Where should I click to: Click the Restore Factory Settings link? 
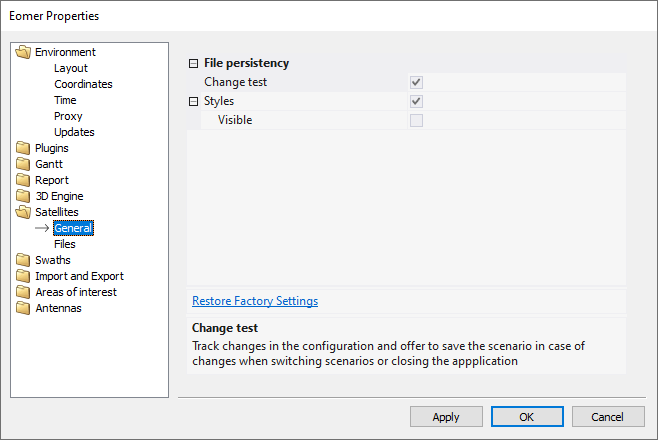[255, 301]
